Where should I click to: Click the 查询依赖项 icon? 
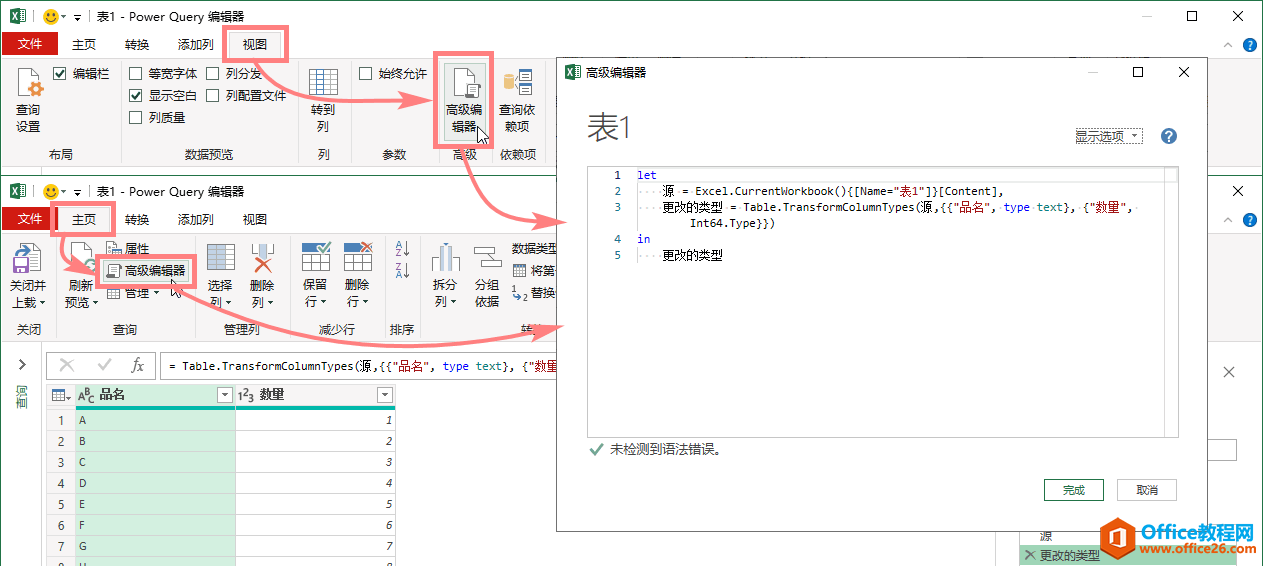tap(517, 83)
